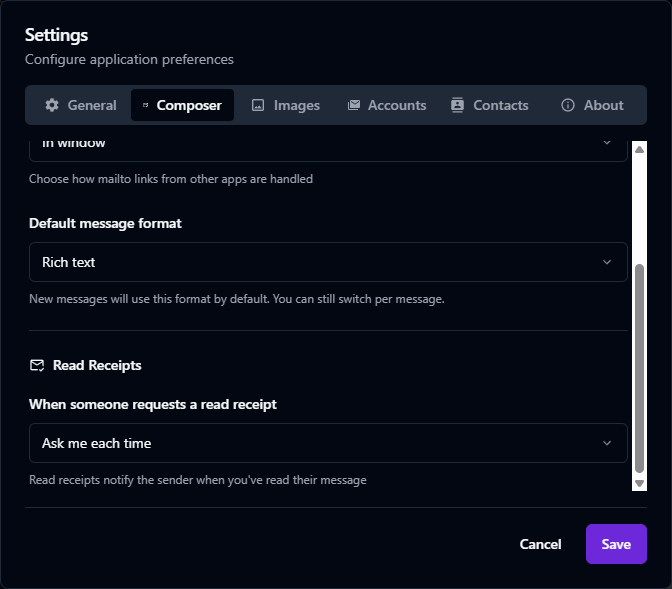The image size is (672, 589).
Task: Click the When someone requests a read receipt label
Action: [153, 404]
